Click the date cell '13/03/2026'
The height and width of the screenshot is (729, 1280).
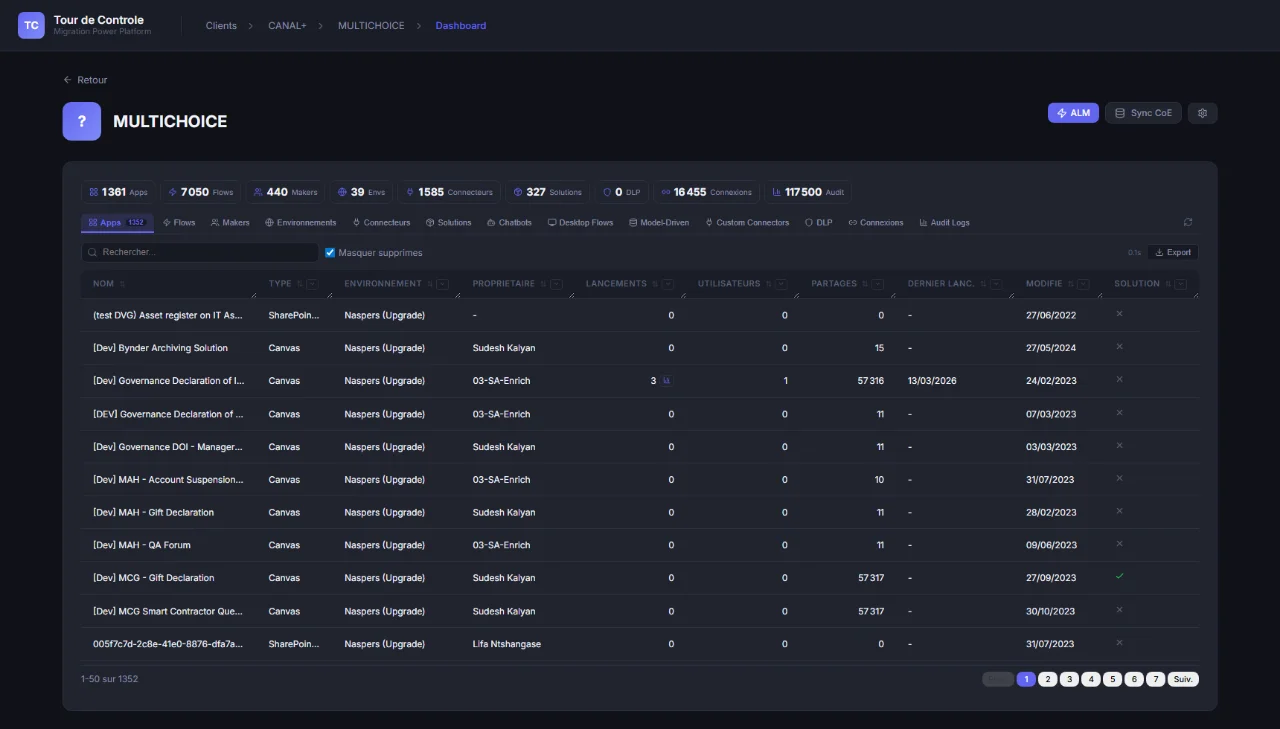pos(932,381)
